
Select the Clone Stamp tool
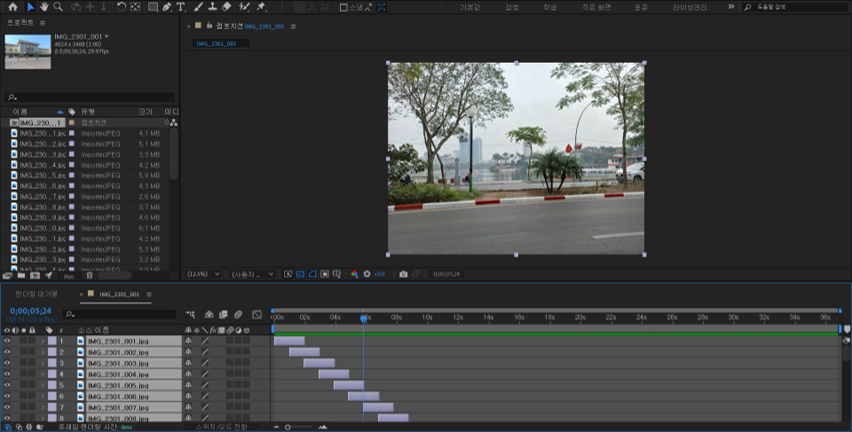tap(212, 7)
